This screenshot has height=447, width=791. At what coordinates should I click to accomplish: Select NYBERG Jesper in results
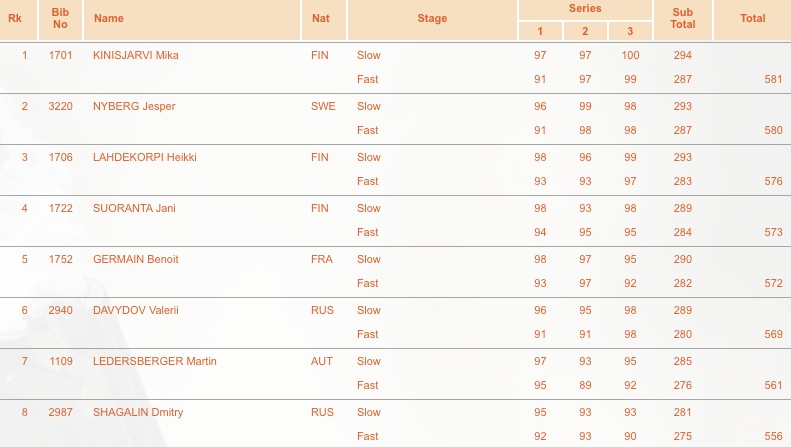point(134,106)
